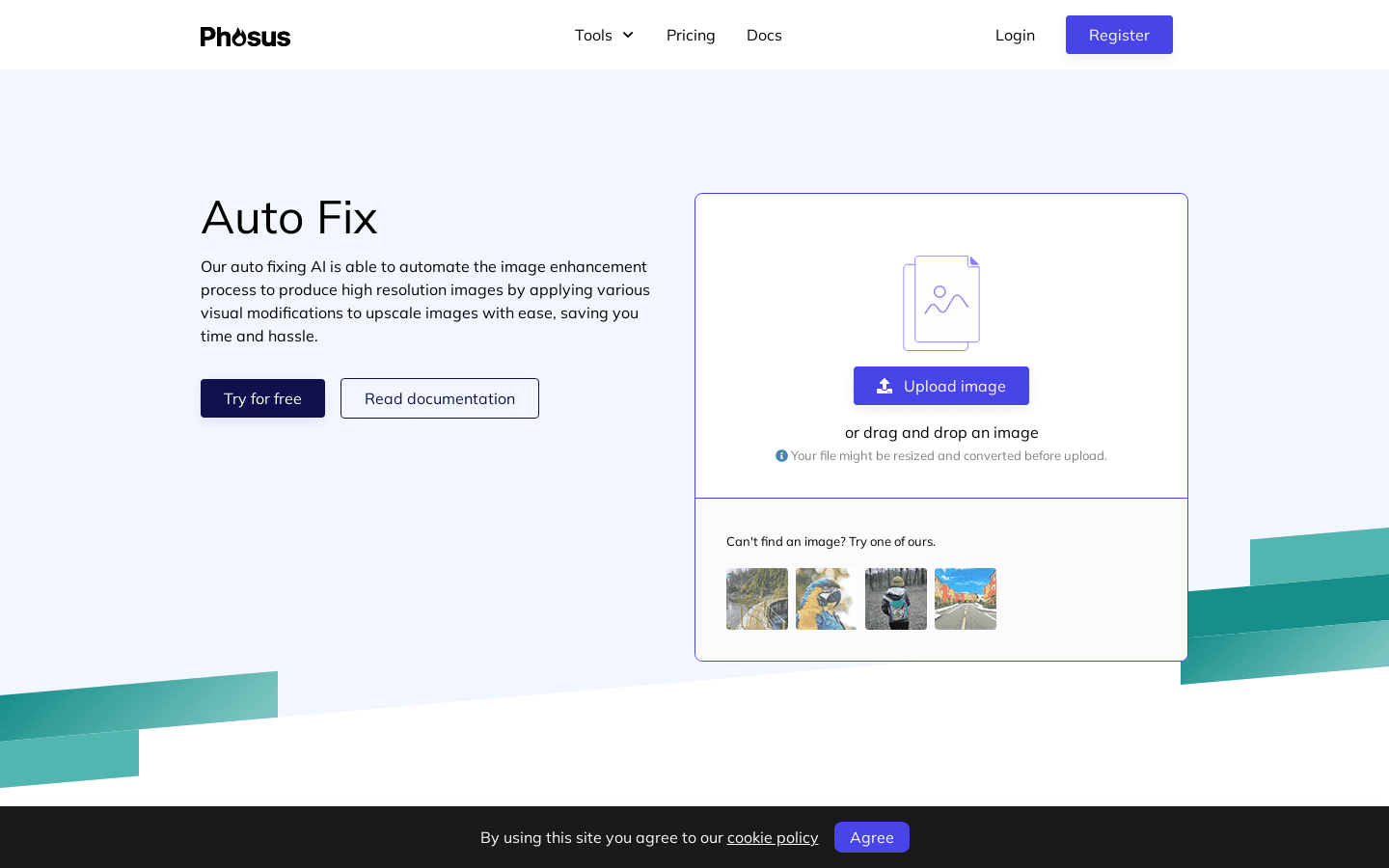
Task: Click the image placeholder illustration in upload area
Action: (941, 302)
